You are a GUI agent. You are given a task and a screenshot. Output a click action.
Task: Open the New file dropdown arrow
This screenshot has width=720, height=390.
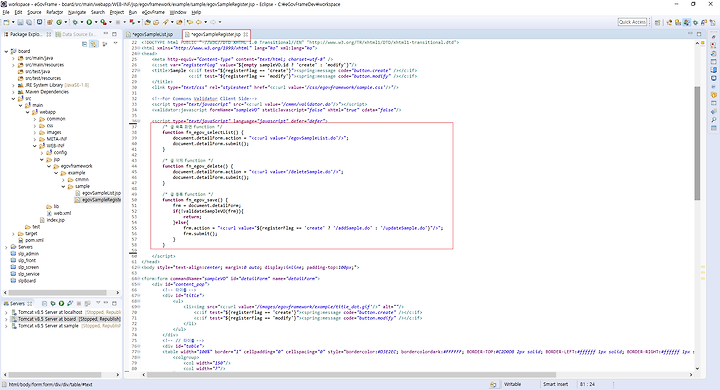(13, 22)
